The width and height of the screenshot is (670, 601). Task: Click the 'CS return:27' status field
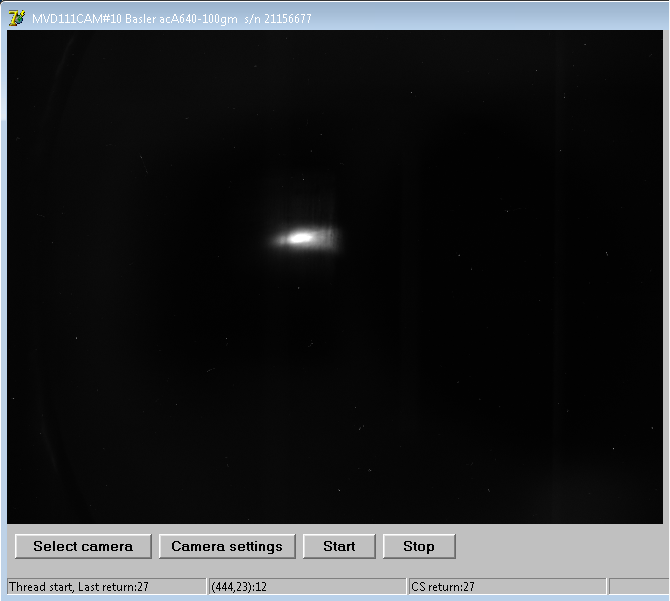click(x=506, y=586)
